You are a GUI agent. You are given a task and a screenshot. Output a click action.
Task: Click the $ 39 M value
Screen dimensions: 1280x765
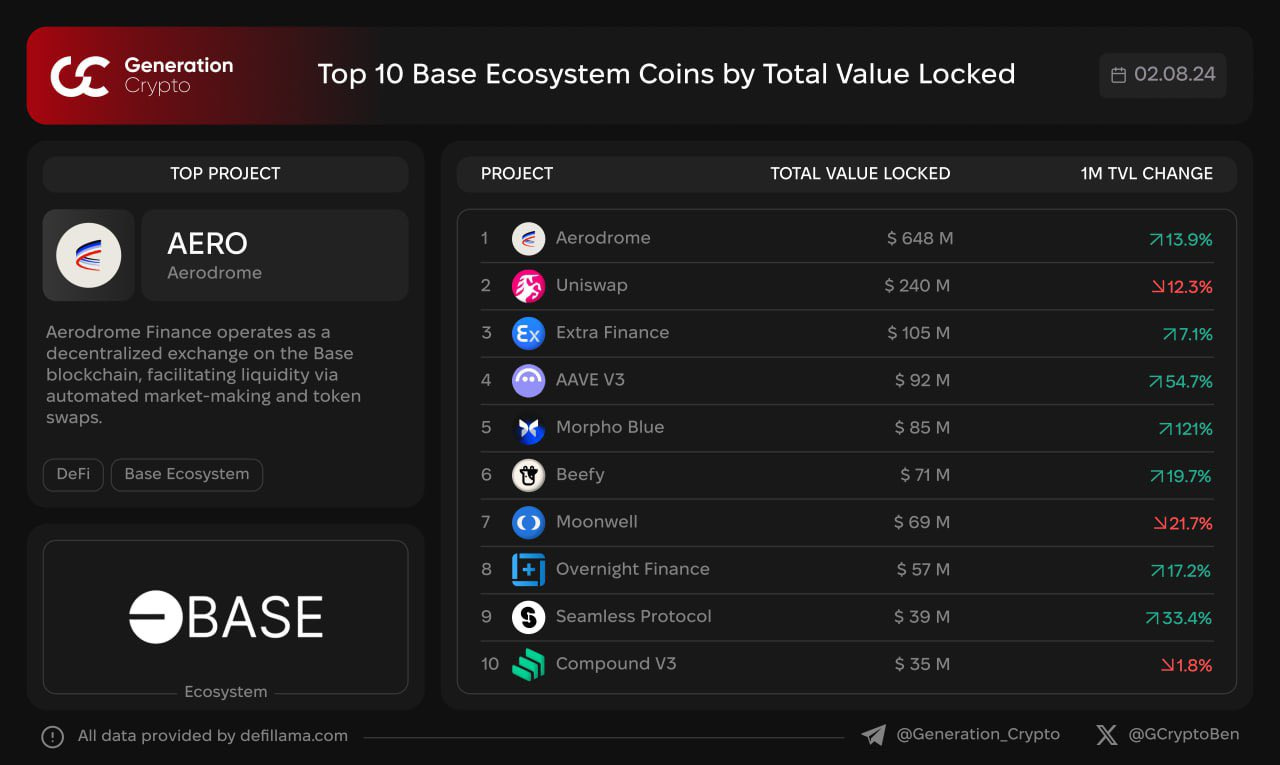[x=922, y=617]
